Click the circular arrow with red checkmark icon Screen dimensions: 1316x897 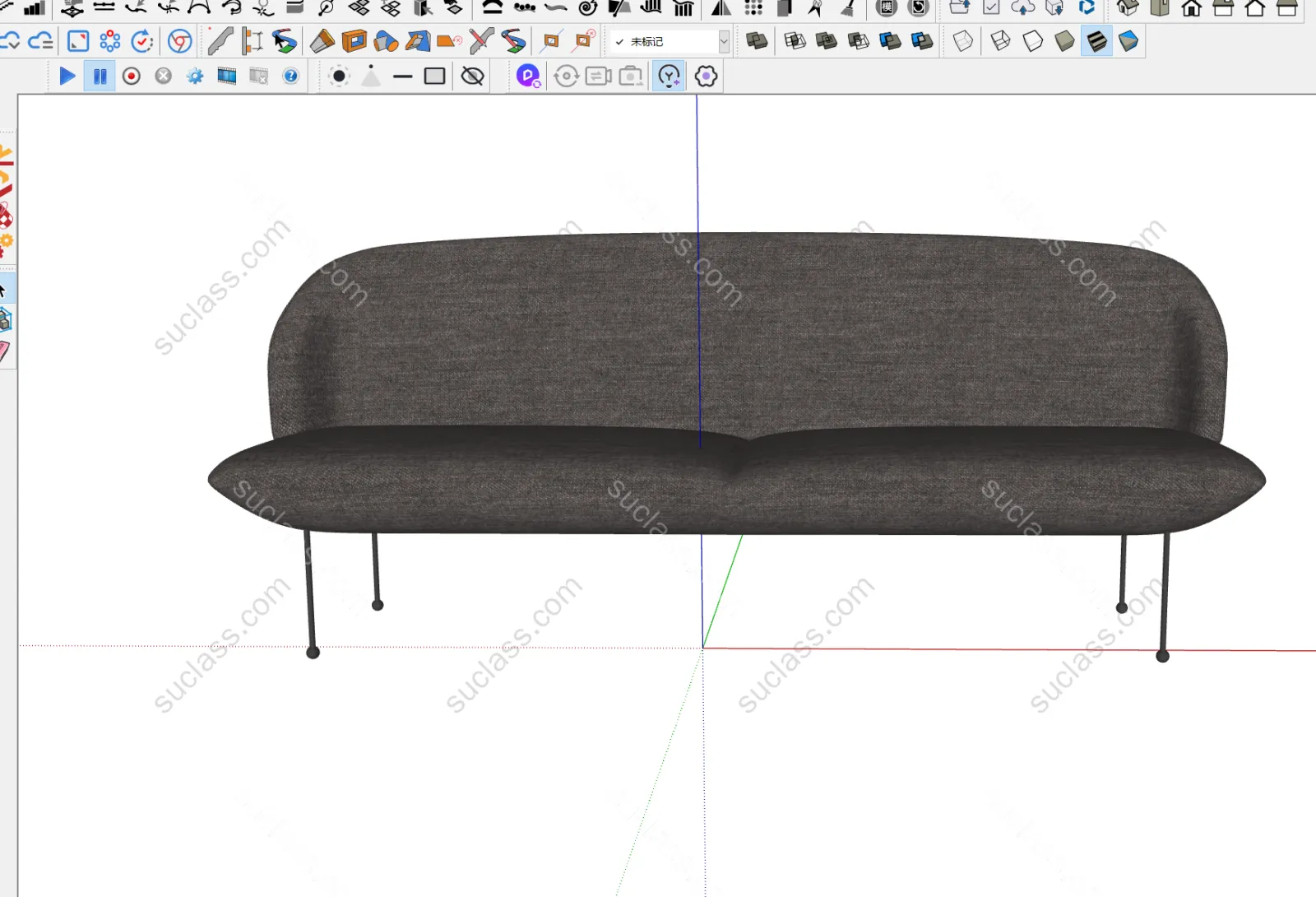142,41
